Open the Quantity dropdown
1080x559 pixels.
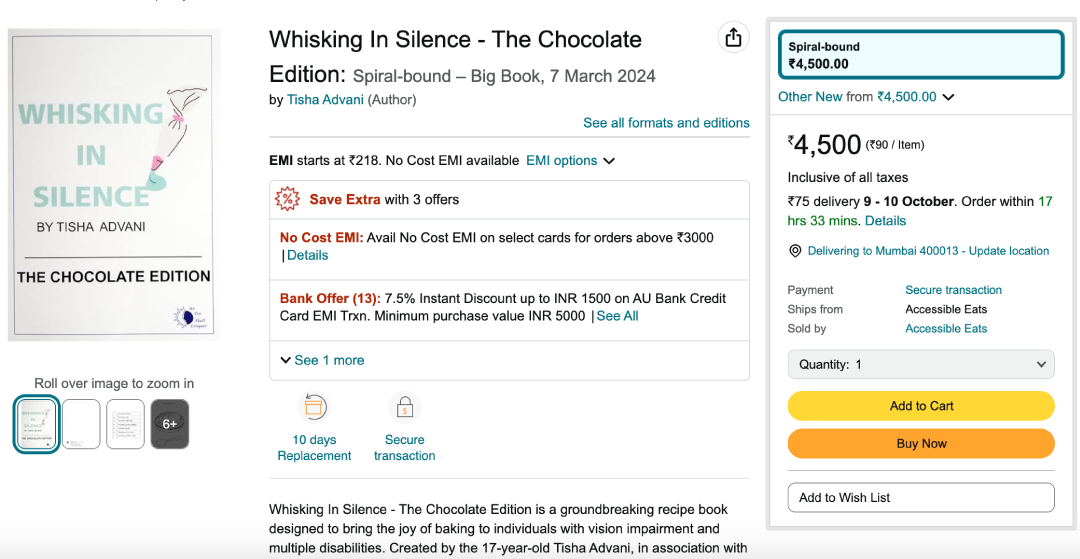pos(921,364)
